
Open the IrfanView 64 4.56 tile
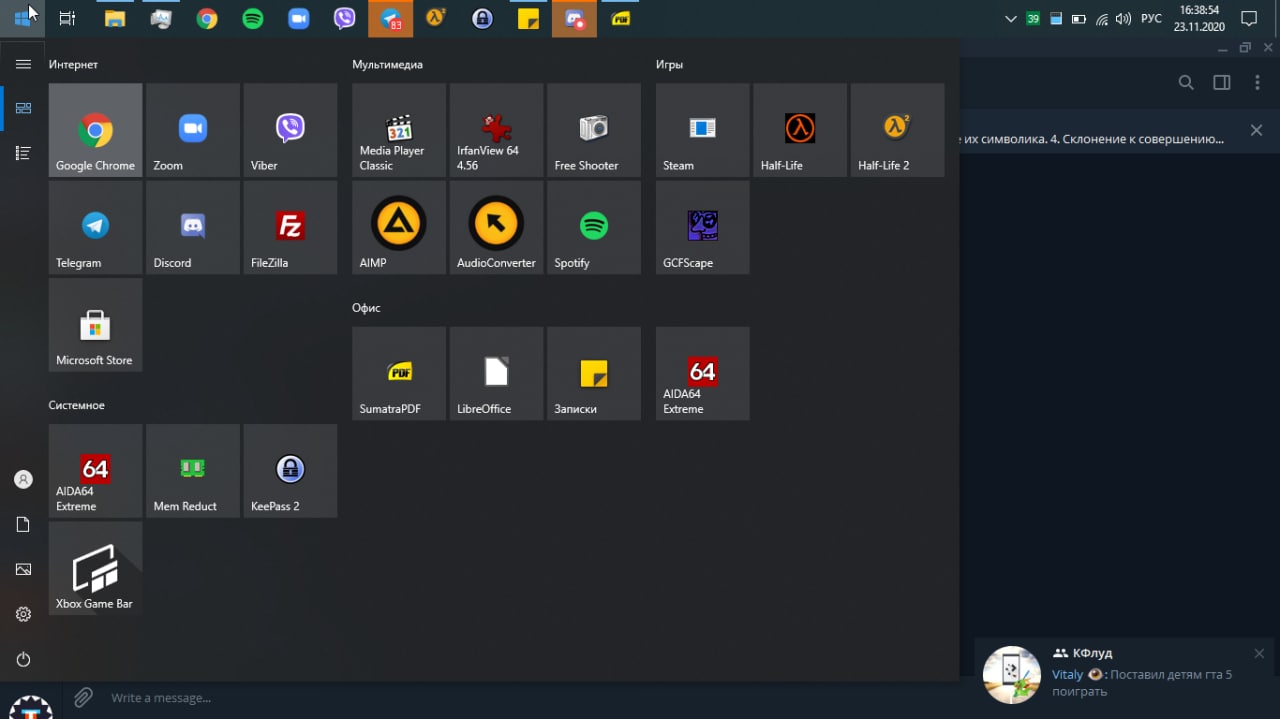497,130
